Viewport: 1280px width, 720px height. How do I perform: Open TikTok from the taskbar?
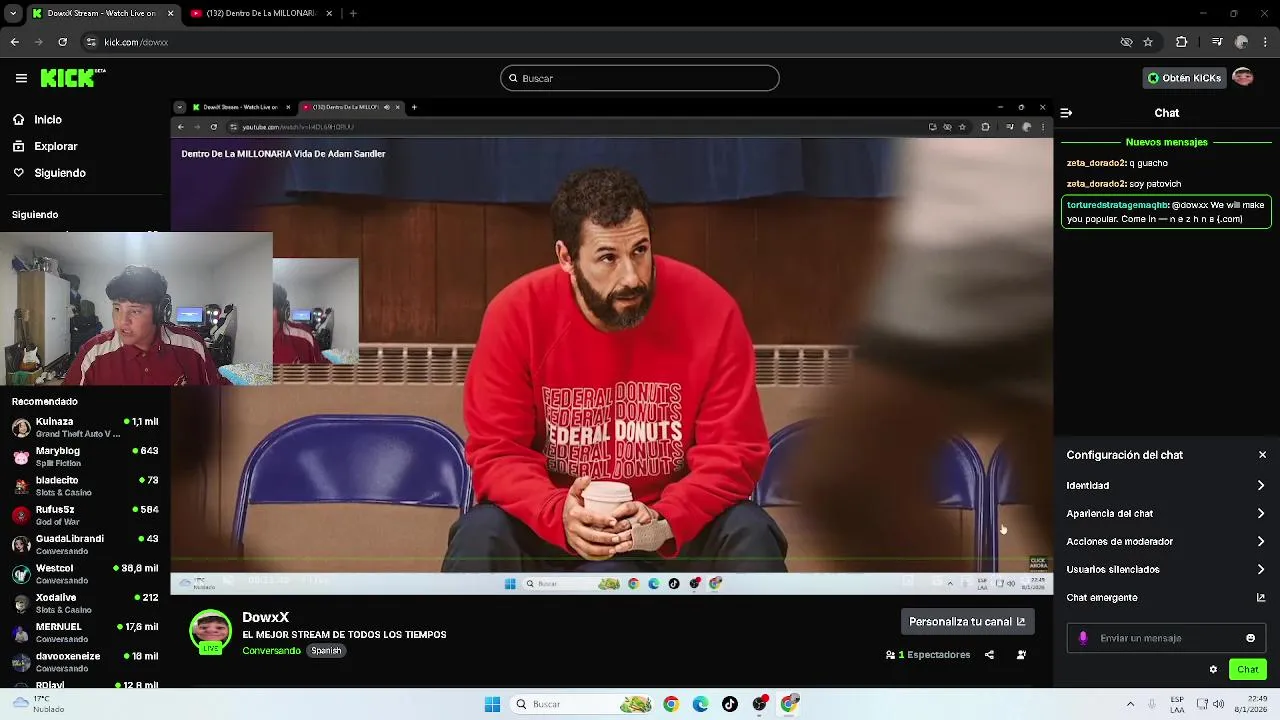pos(730,704)
